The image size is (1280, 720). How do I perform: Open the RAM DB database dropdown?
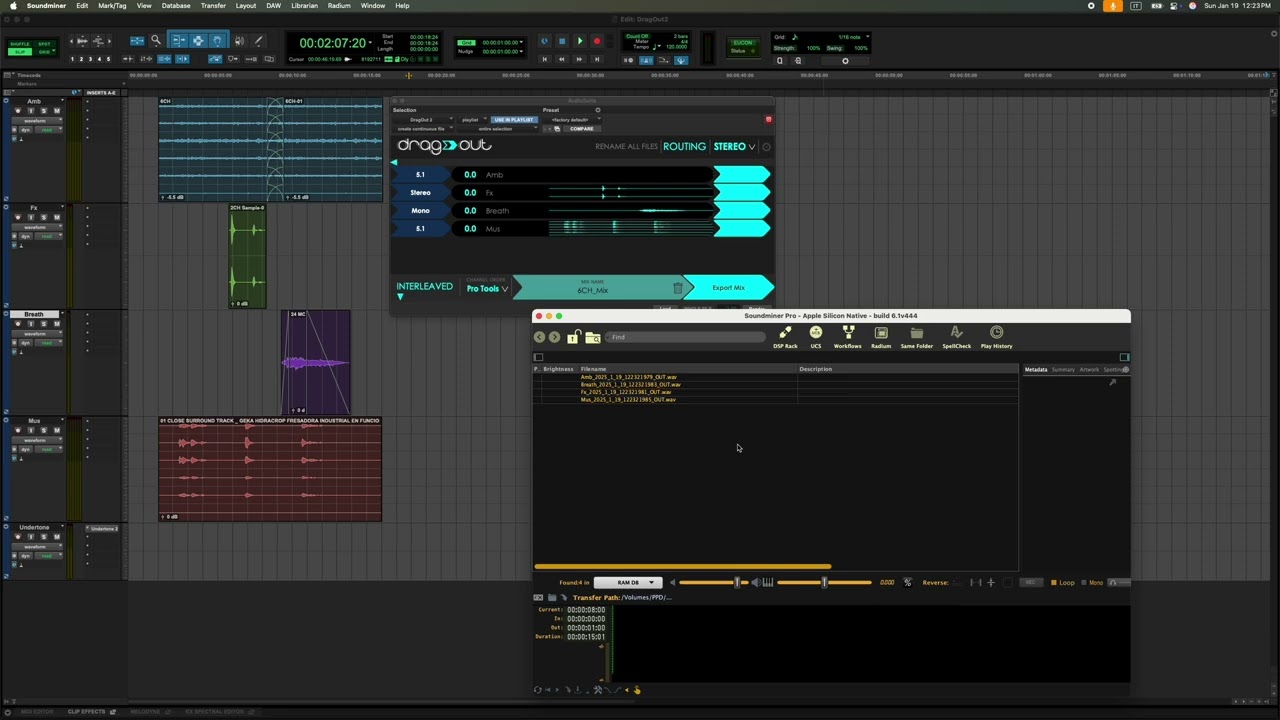[627, 582]
